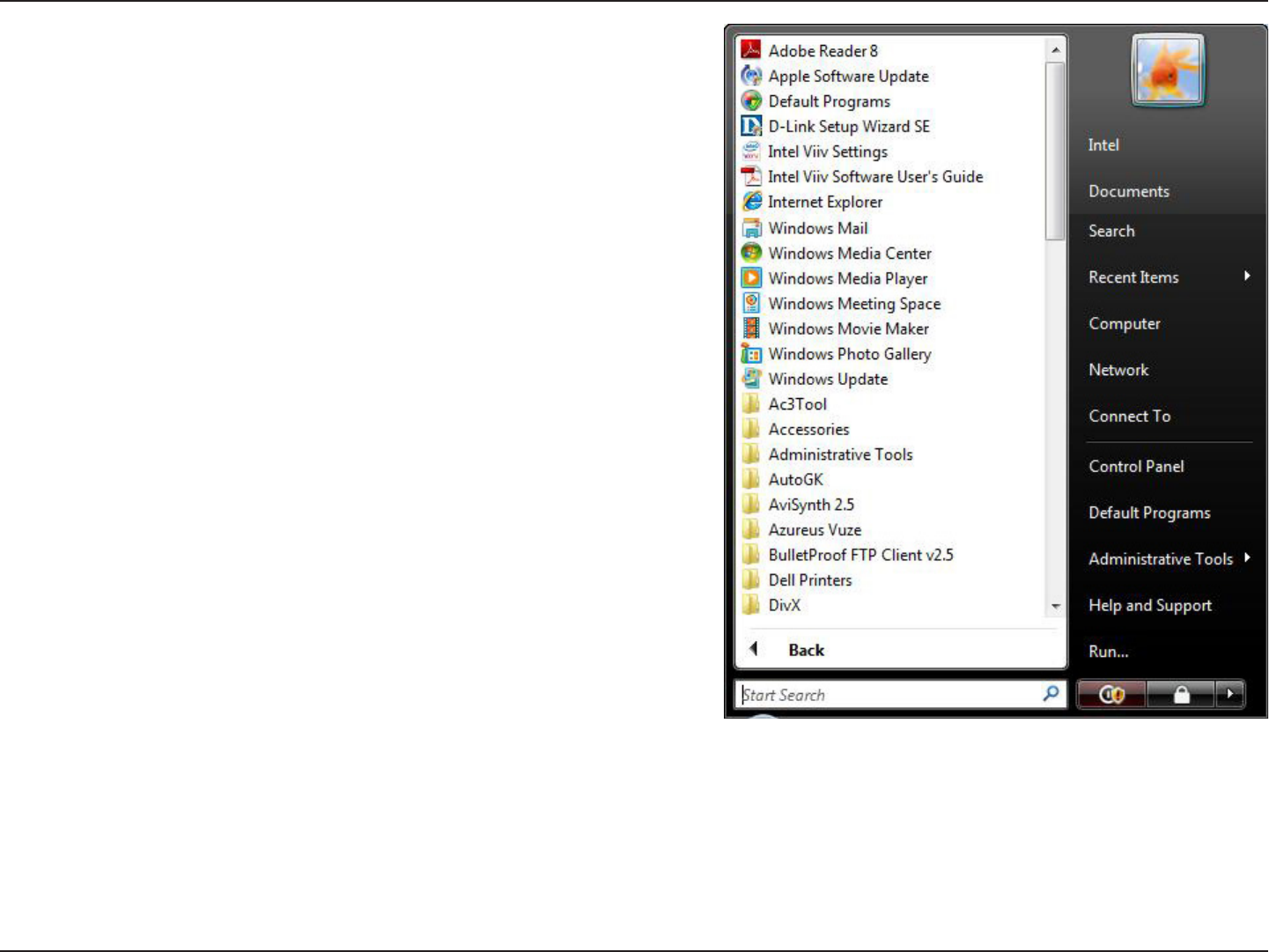Click the Default Programs icon in program list
This screenshot has width=1269, height=952.
point(751,101)
